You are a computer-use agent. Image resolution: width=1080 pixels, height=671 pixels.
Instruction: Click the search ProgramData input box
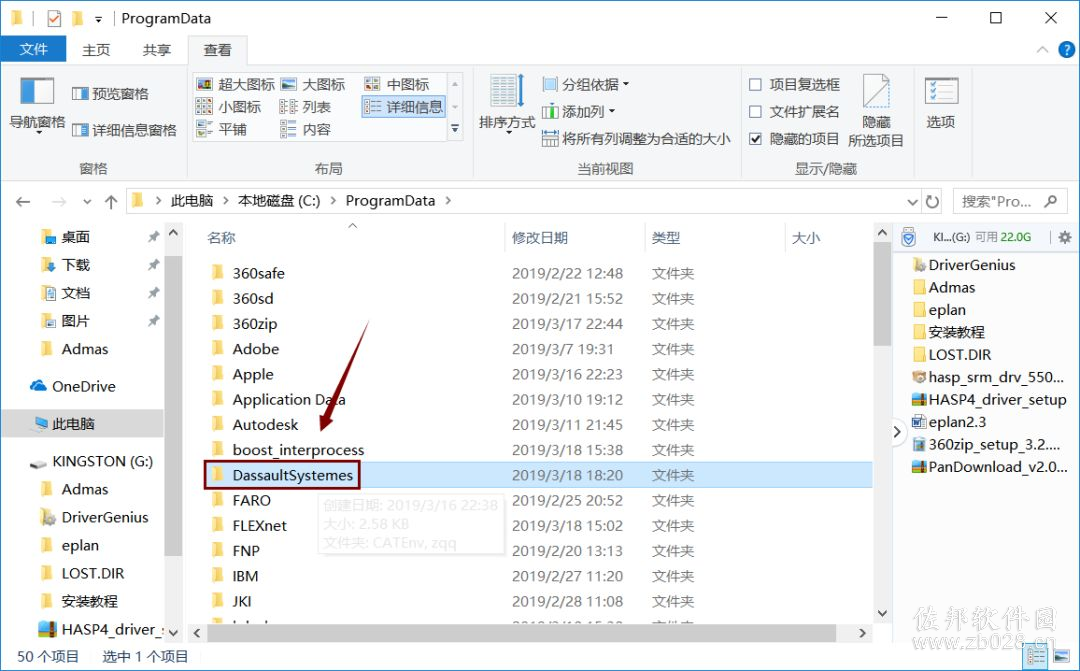click(997, 201)
